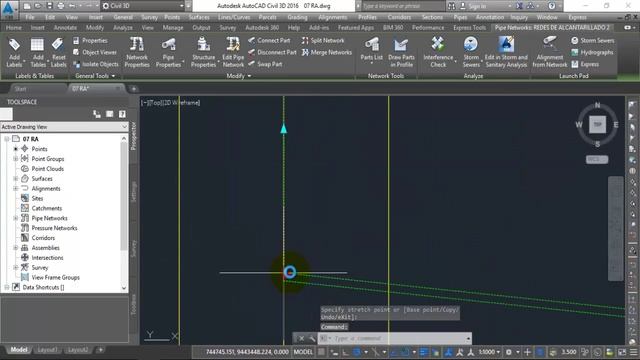Image resolution: width=640 pixels, height=360 pixels.
Task: Click the Reset Labels icon
Action: click(x=58, y=52)
